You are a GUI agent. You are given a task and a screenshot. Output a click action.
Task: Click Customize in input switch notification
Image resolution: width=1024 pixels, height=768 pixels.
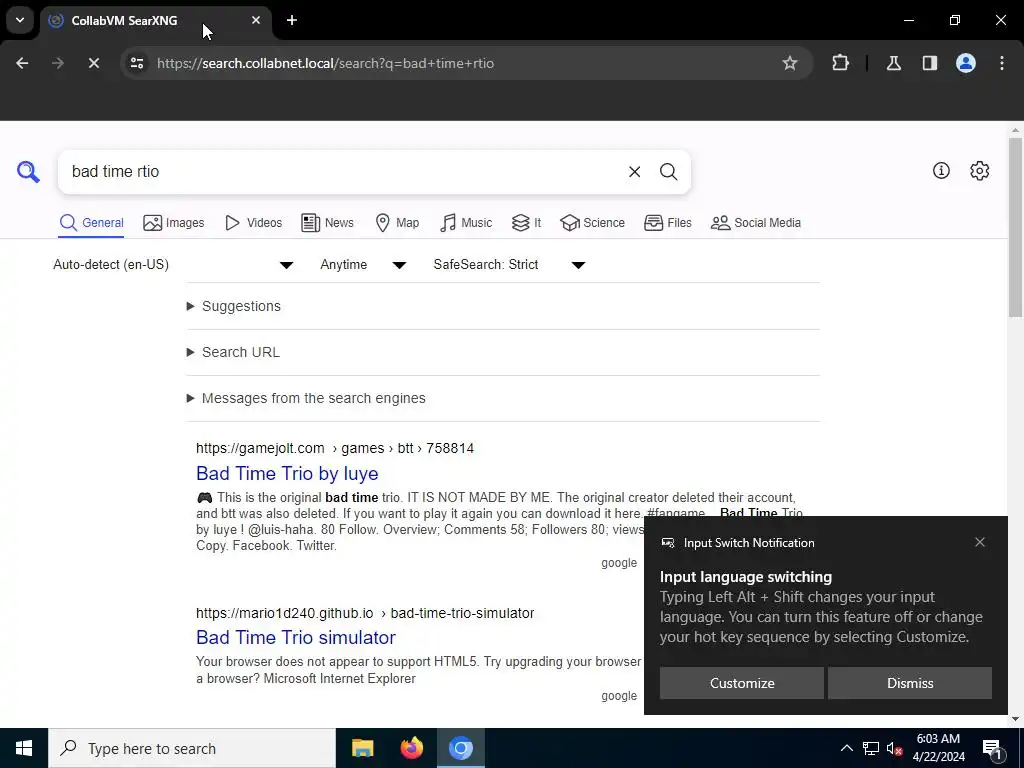click(742, 683)
